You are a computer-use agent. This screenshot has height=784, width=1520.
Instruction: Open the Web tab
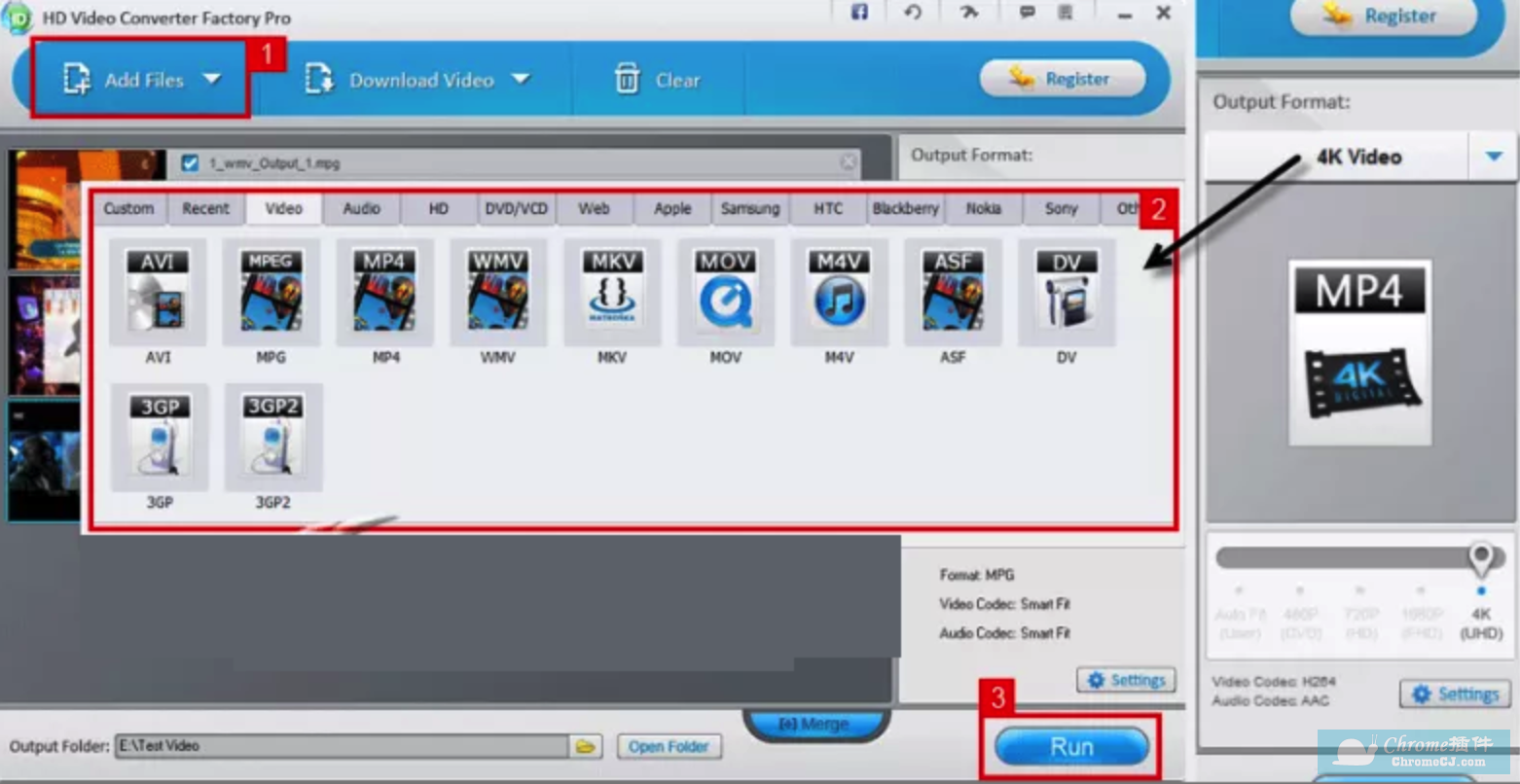coord(595,208)
